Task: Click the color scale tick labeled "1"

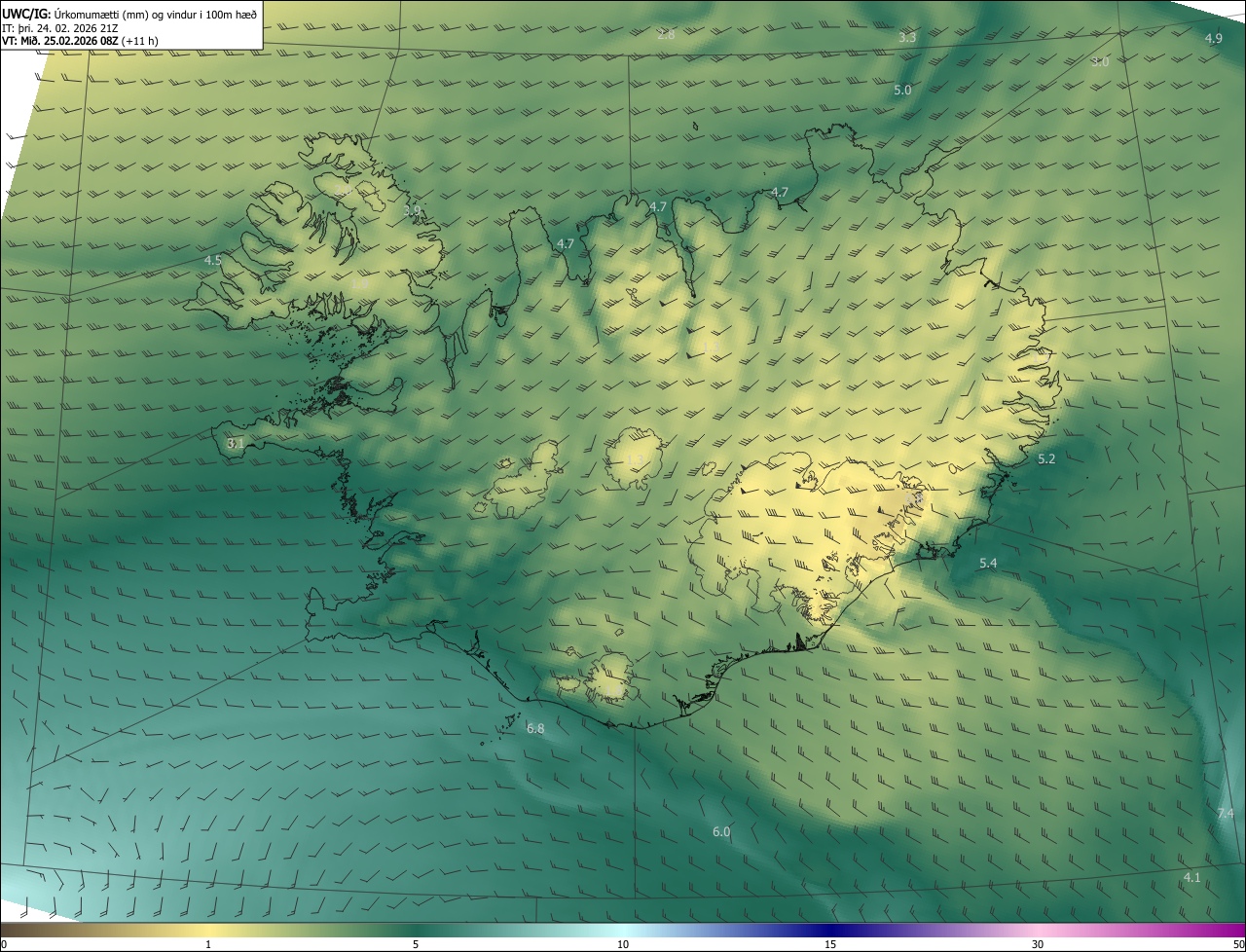Action: pos(208,945)
